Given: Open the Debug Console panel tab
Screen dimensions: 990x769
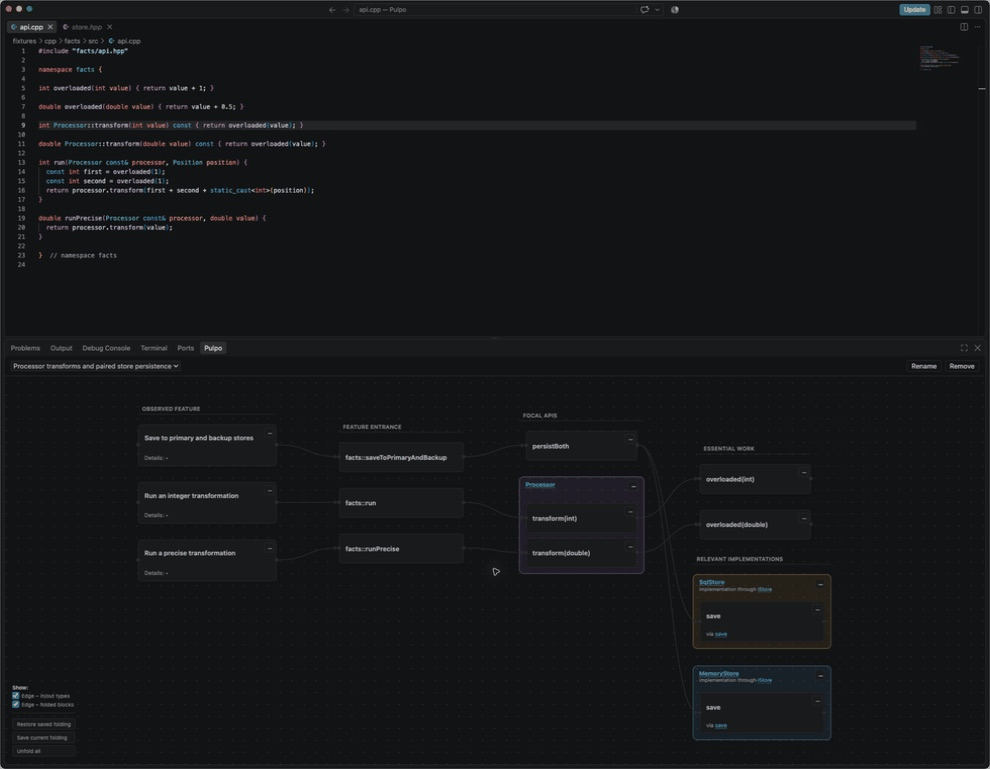Looking at the screenshot, I should [106, 348].
